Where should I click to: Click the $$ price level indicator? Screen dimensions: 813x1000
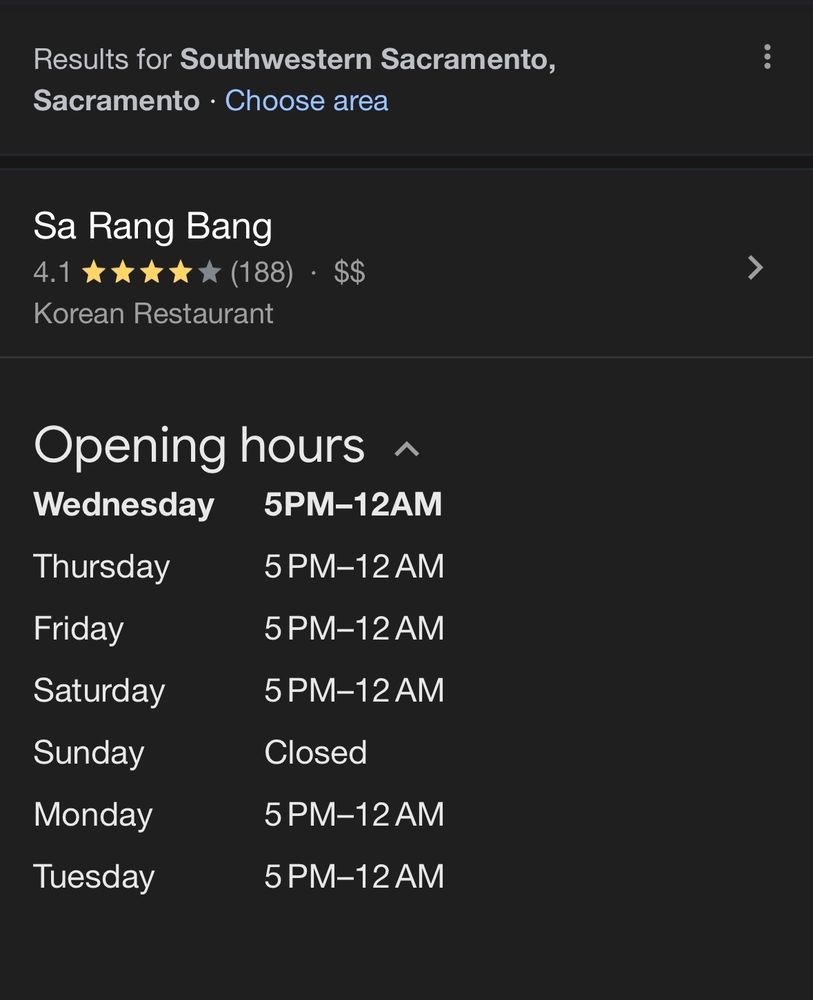[349, 272]
